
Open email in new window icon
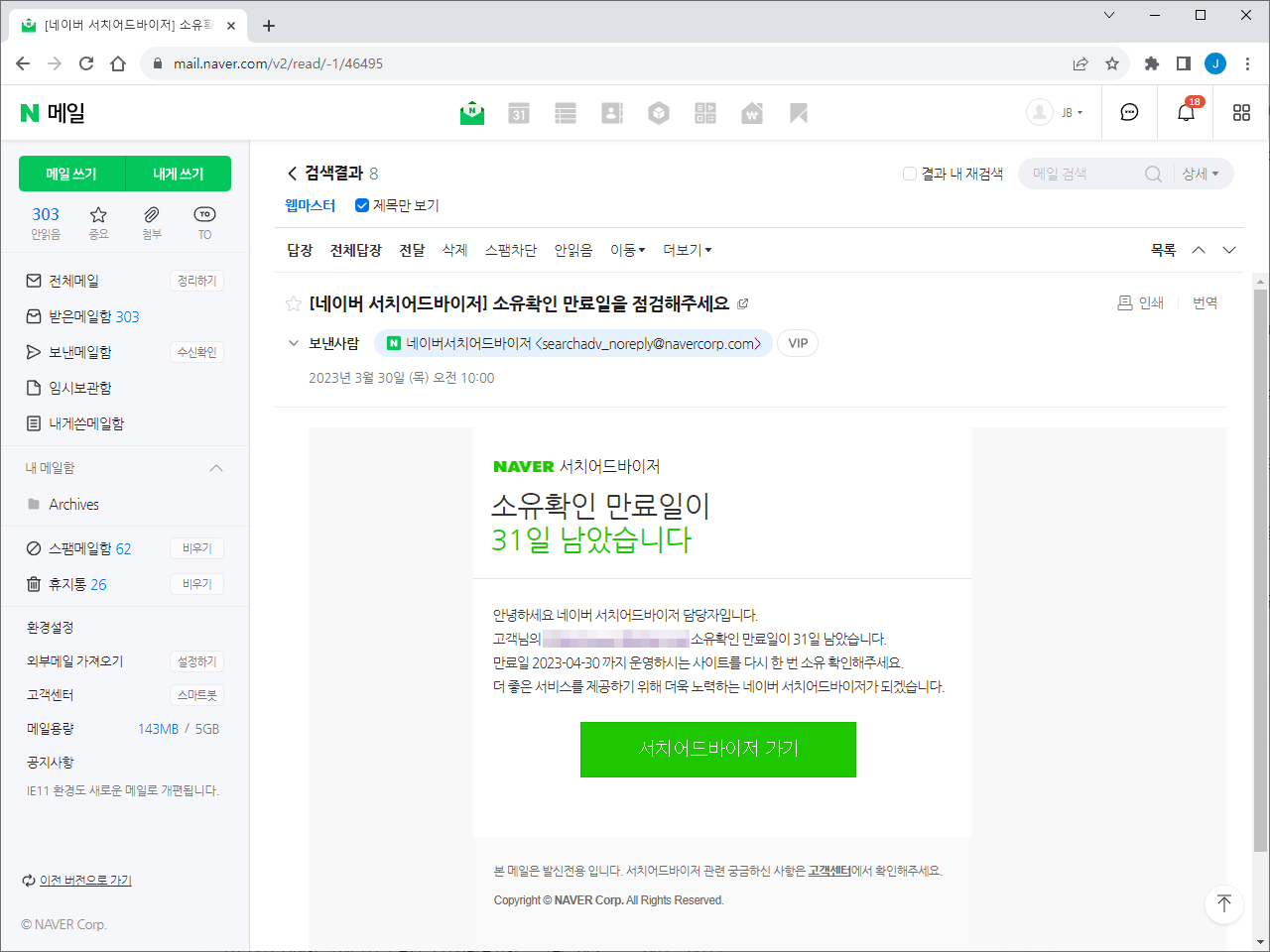(x=743, y=303)
